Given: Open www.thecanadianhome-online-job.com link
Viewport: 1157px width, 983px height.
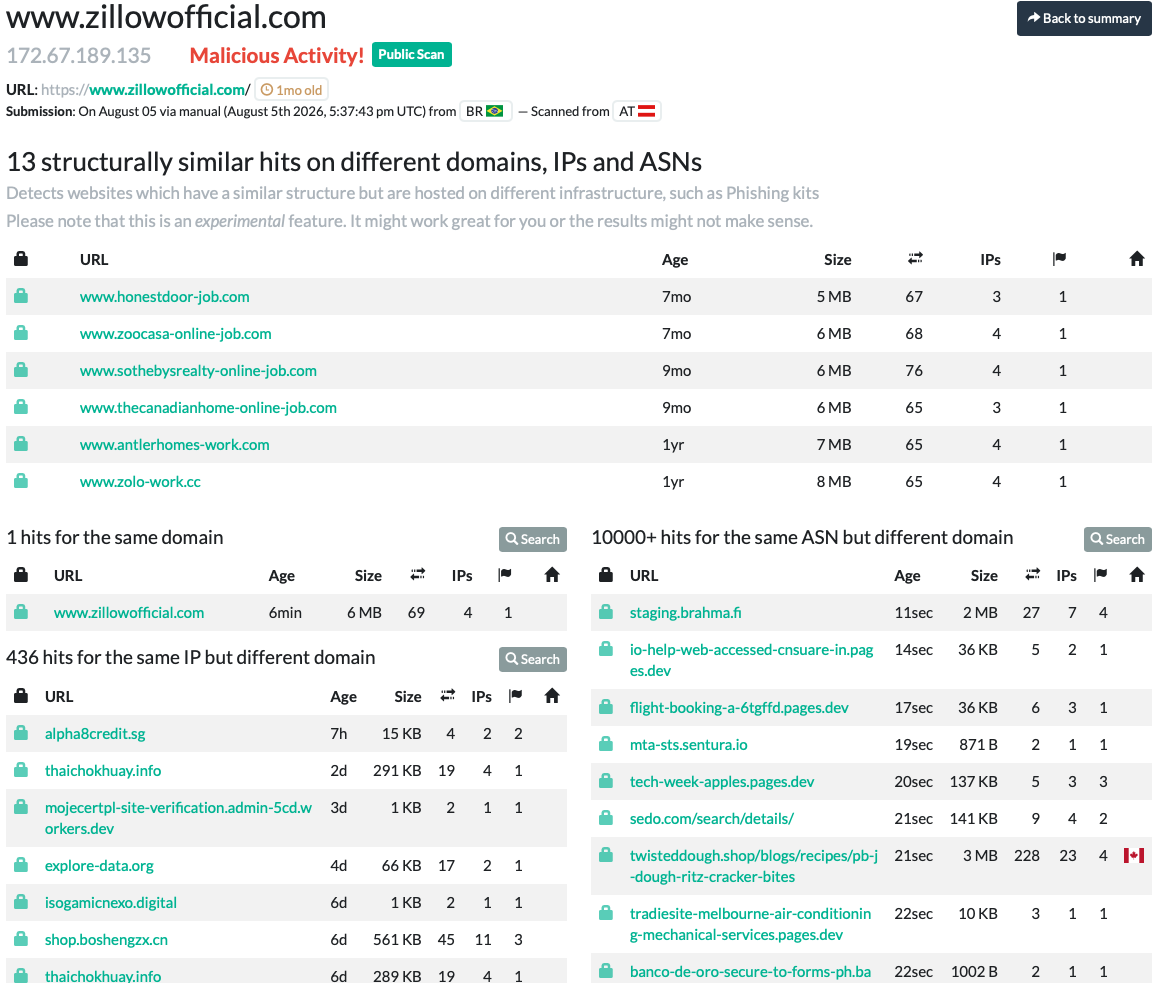Looking at the screenshot, I should pyautogui.click(x=208, y=407).
